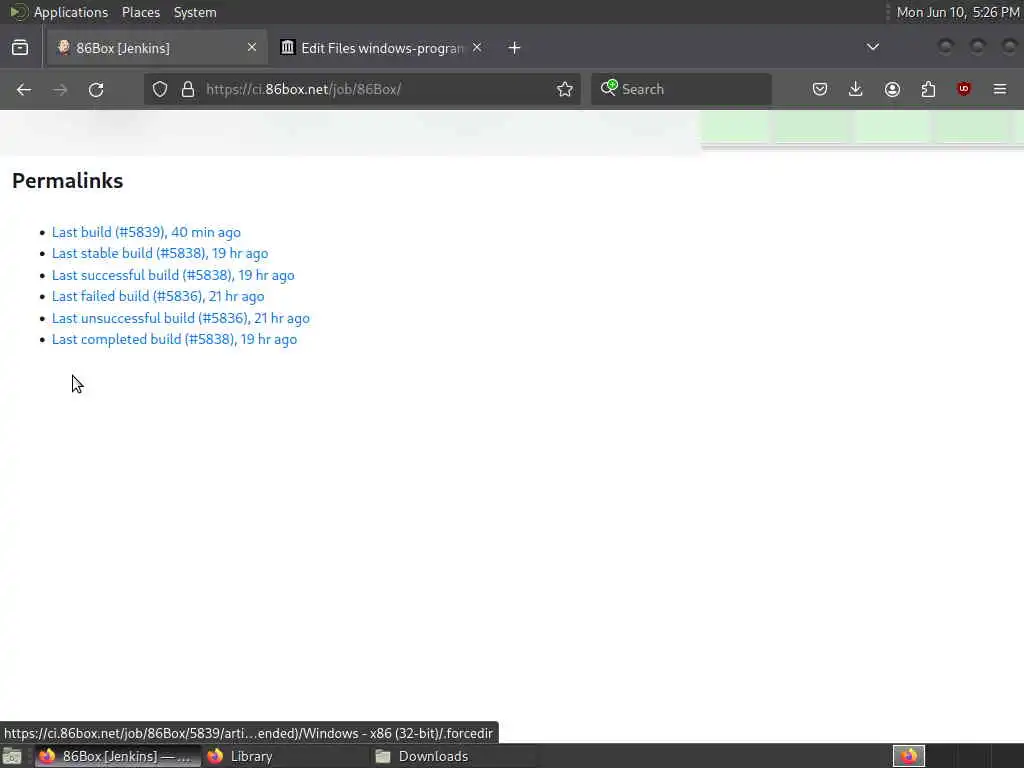Open Last failed build (#5836) link
This screenshot has width=1024, height=768.
158,296
